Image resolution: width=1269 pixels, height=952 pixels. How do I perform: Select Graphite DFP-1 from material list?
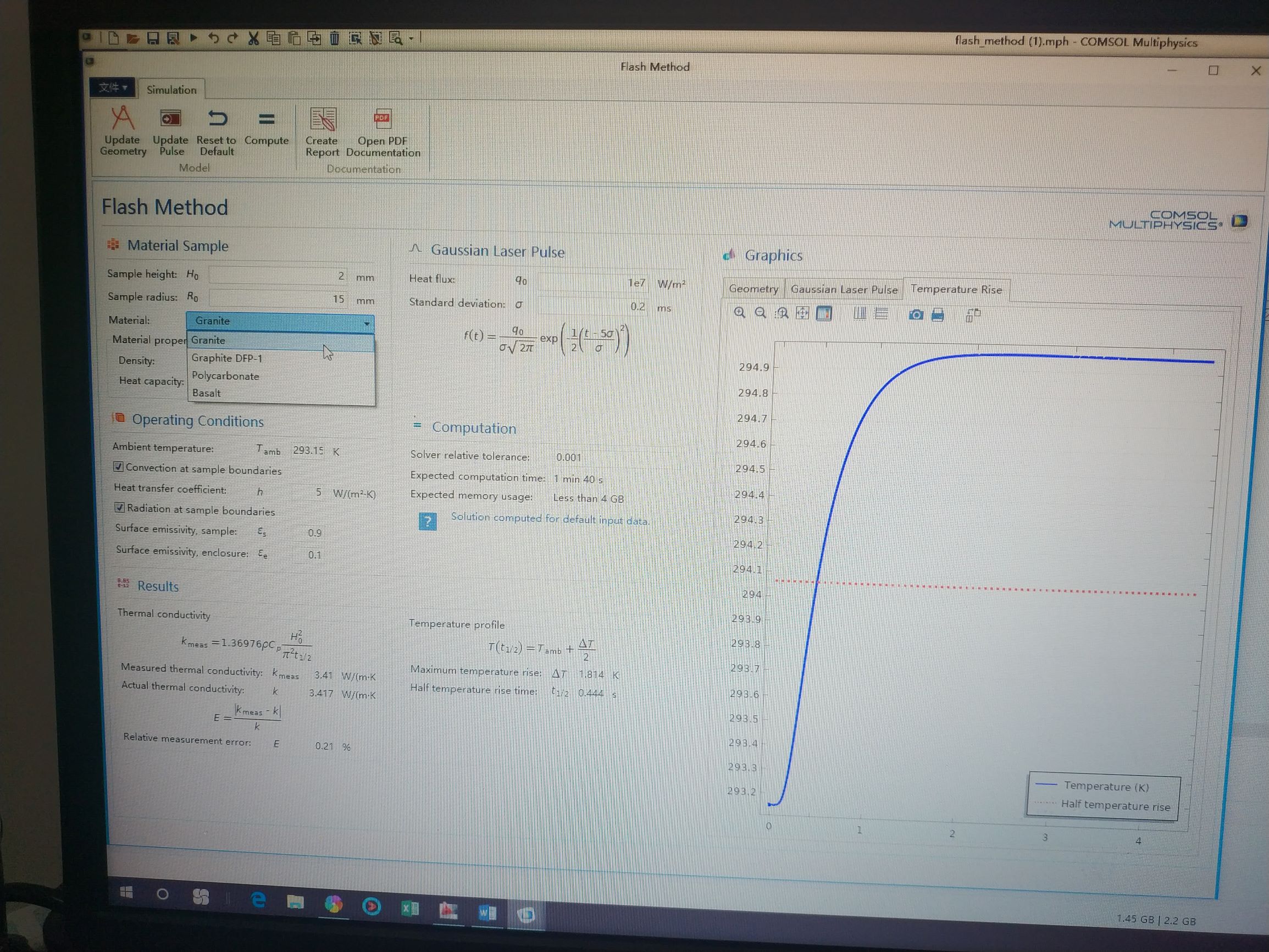click(227, 358)
